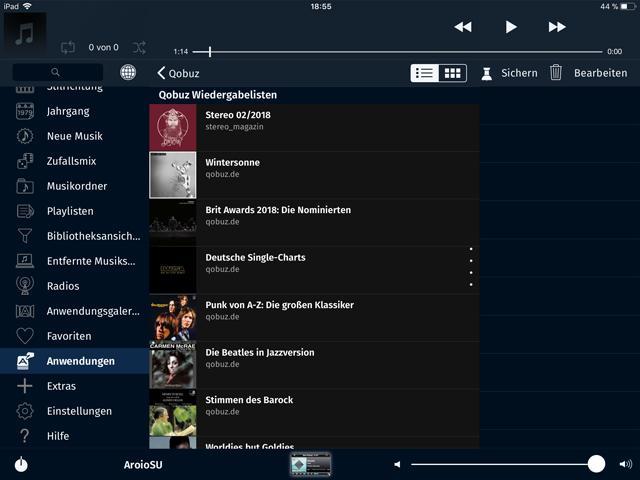This screenshot has height=480, width=640.
Task: Select the Jahrgang menu entry
Action: pyautogui.click(x=68, y=111)
